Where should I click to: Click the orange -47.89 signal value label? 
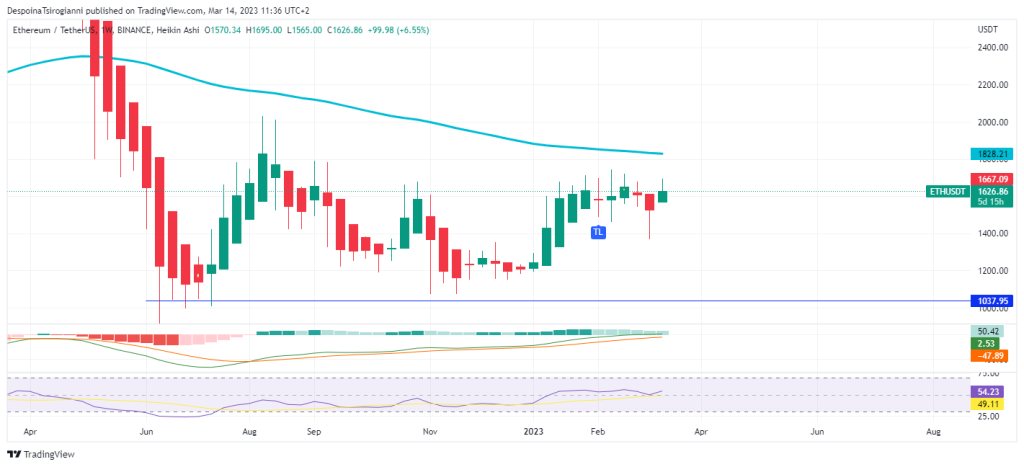pos(990,355)
